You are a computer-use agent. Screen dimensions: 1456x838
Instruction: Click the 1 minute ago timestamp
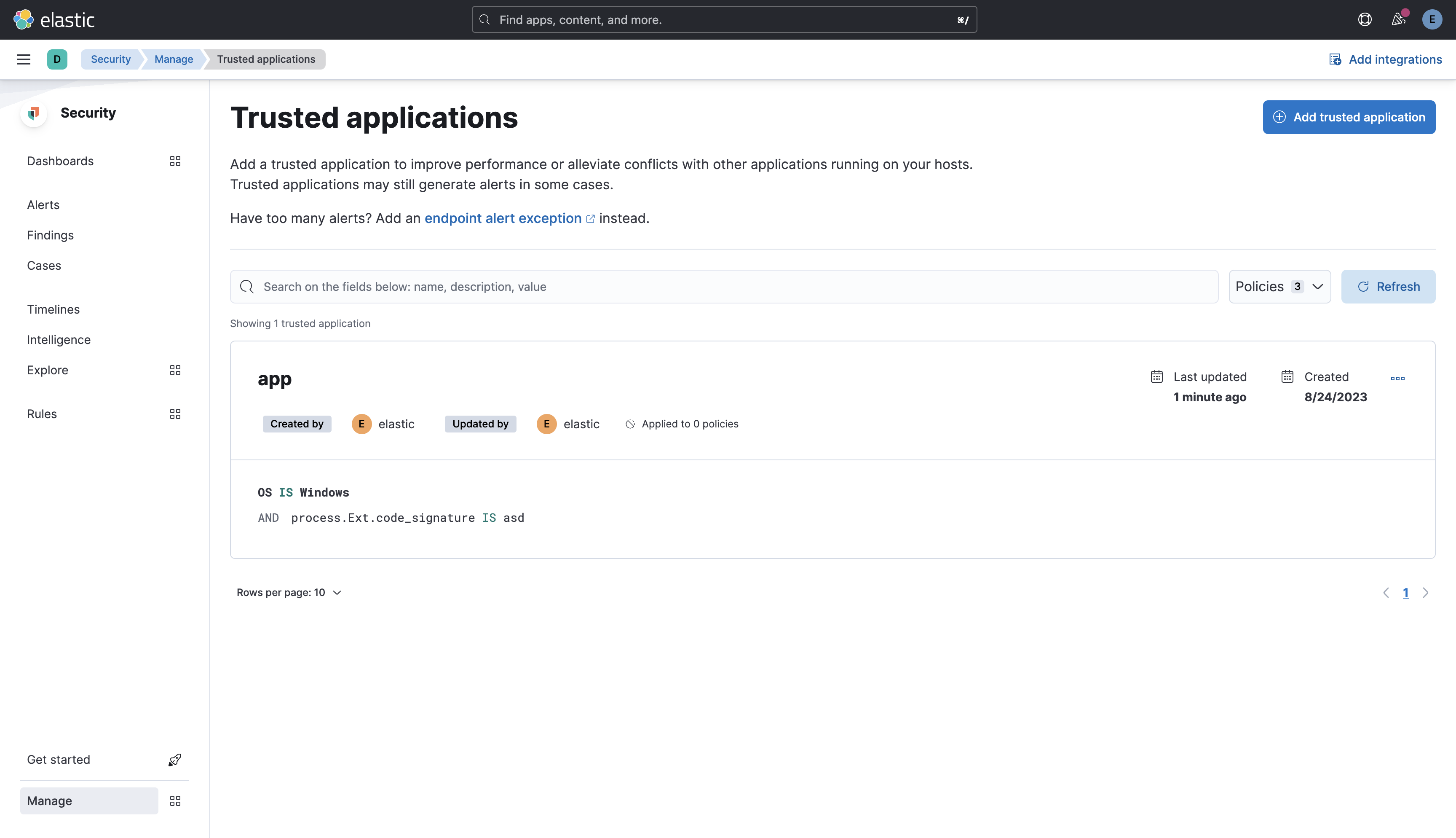pyautogui.click(x=1210, y=397)
